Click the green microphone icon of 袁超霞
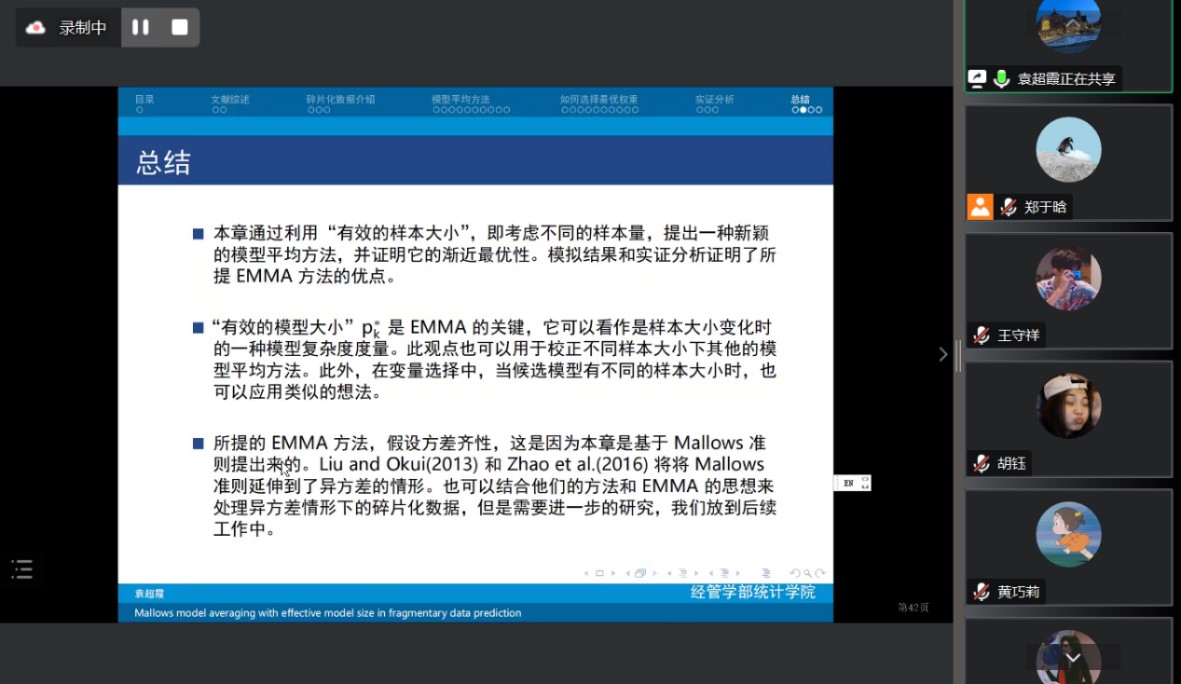The image size is (1181, 684). (1001, 79)
